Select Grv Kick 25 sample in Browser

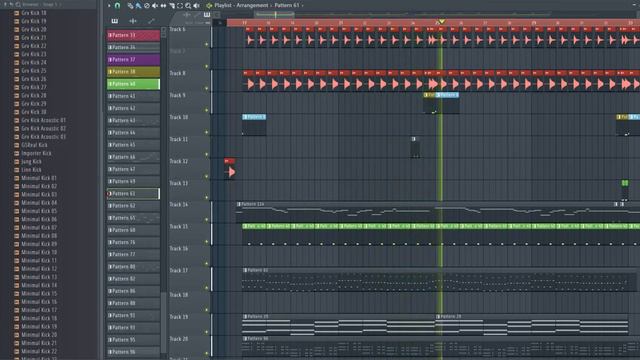pyautogui.click(x=33, y=71)
